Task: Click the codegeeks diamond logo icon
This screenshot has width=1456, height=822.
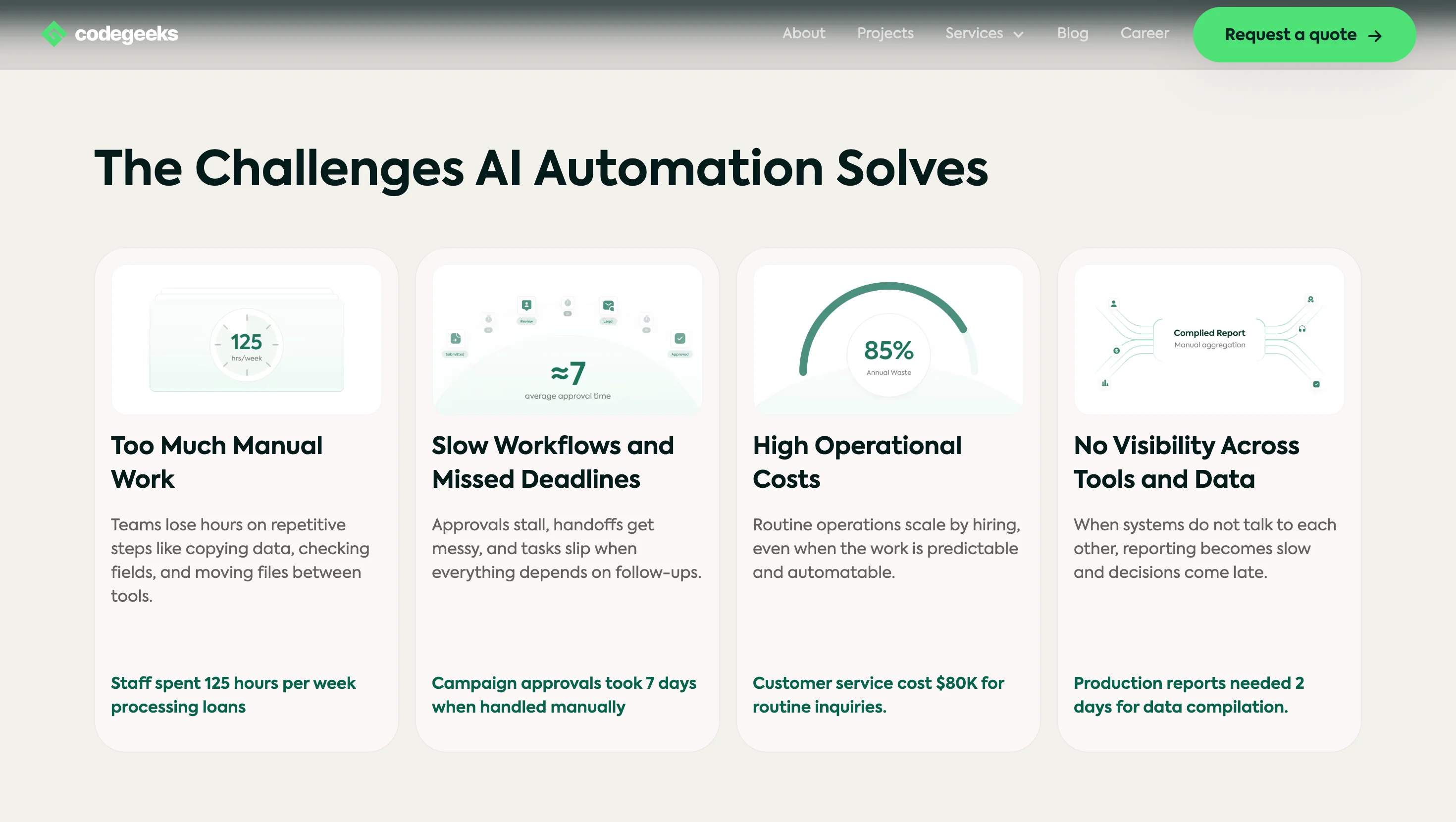Action: 53,34
